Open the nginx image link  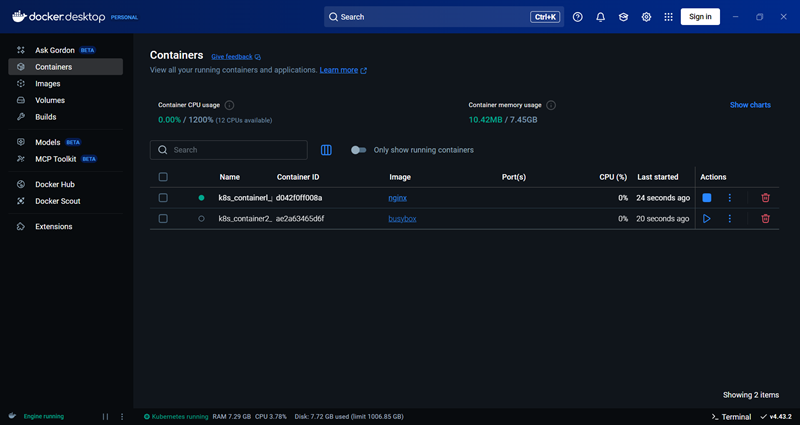coord(397,198)
